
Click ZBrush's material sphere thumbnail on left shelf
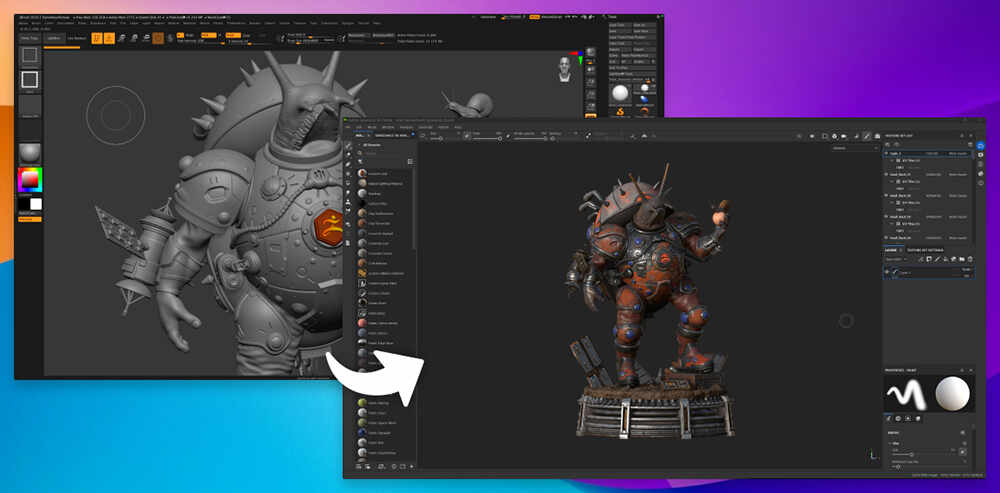[29, 153]
